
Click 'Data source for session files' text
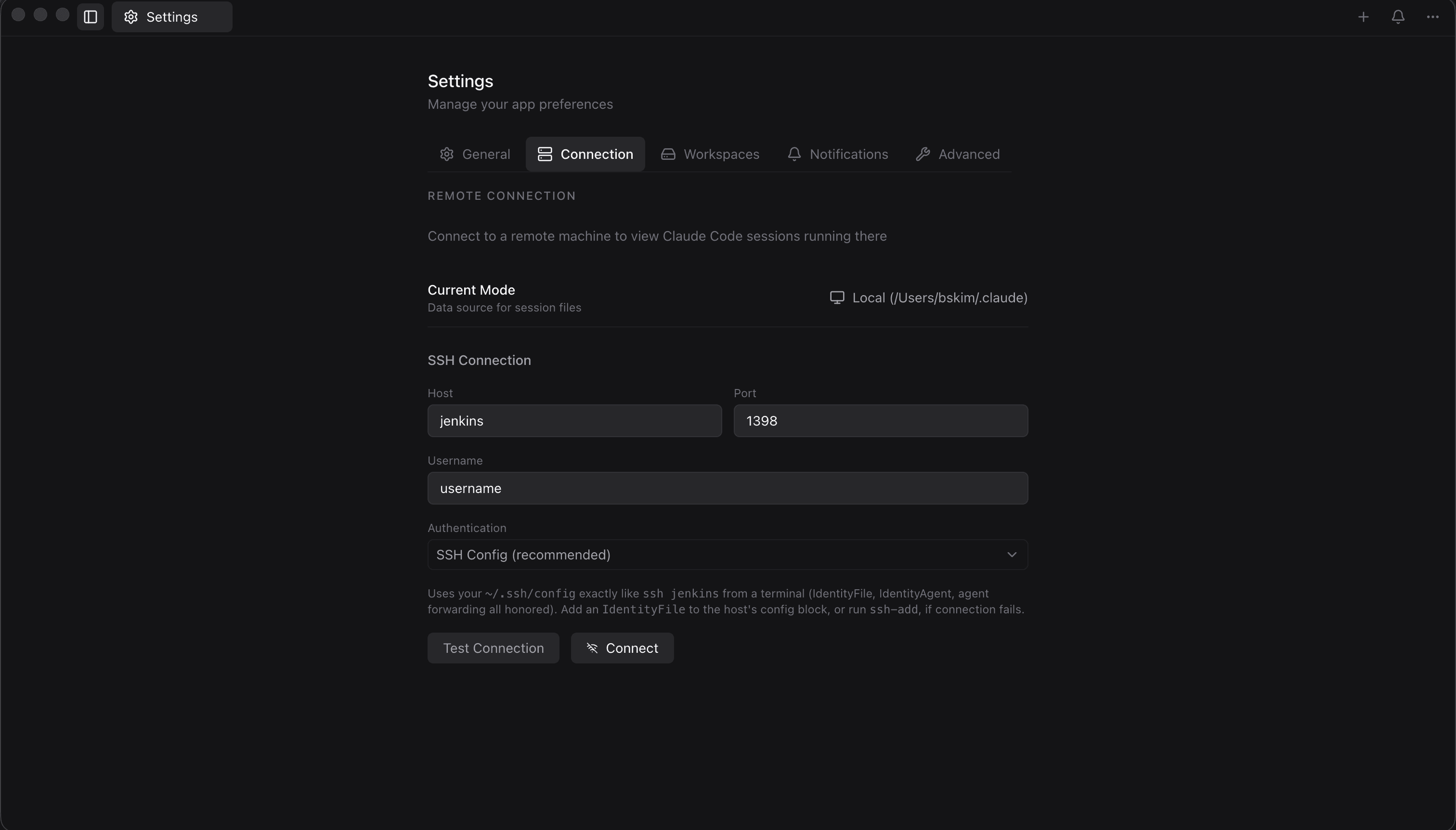point(504,307)
